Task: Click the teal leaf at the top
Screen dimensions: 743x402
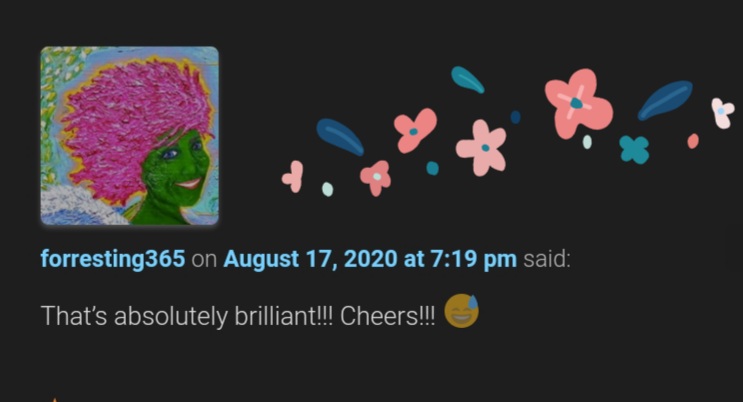Action: coord(467,79)
